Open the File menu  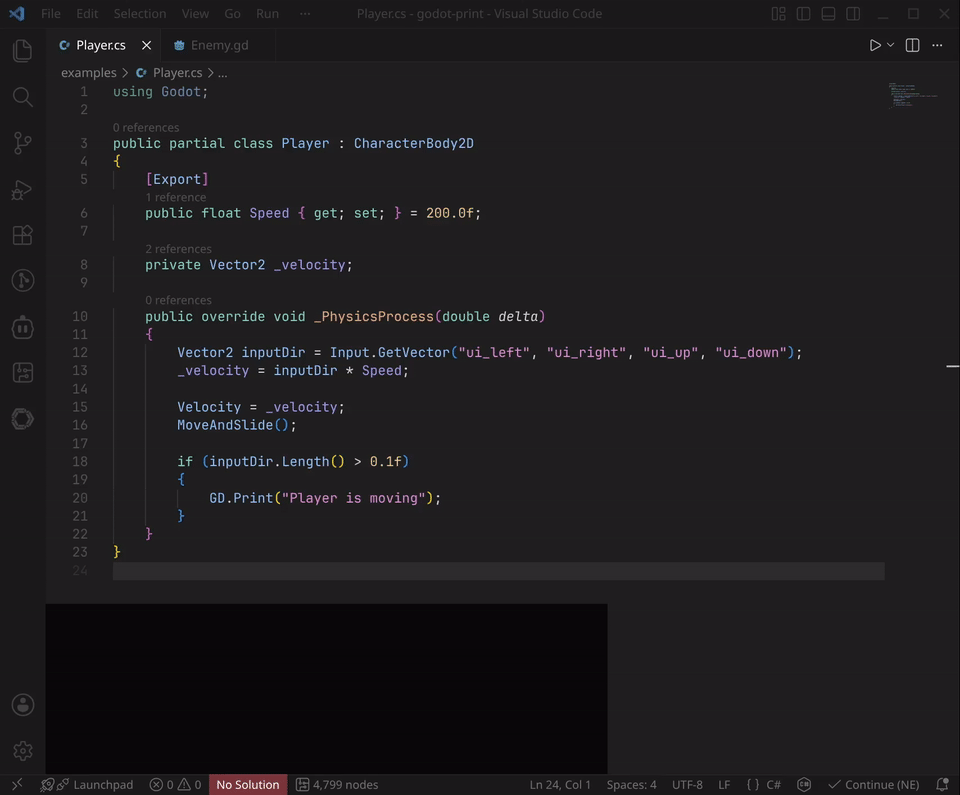tap(51, 13)
